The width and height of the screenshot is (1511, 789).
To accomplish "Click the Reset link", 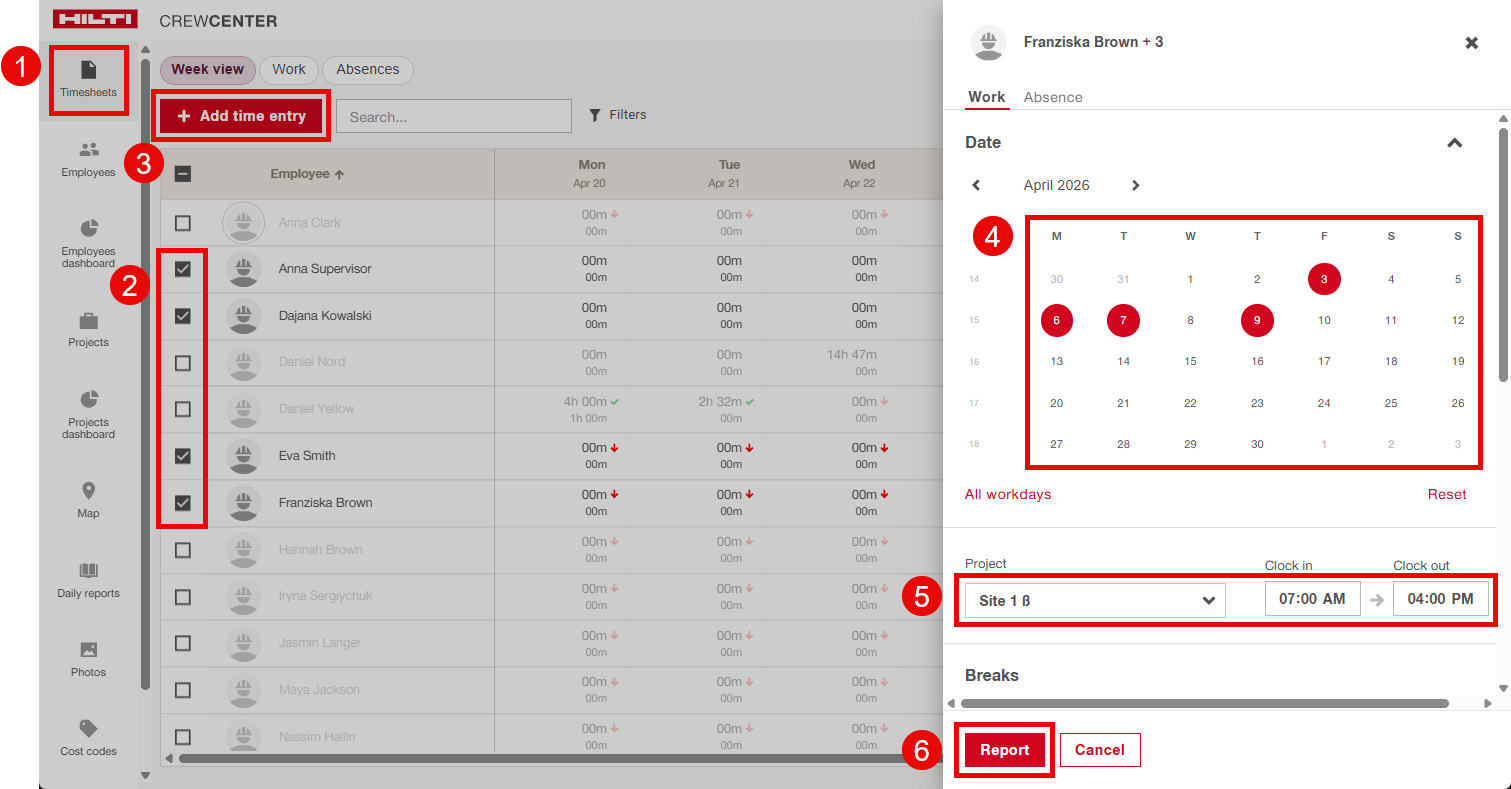I will (1447, 494).
